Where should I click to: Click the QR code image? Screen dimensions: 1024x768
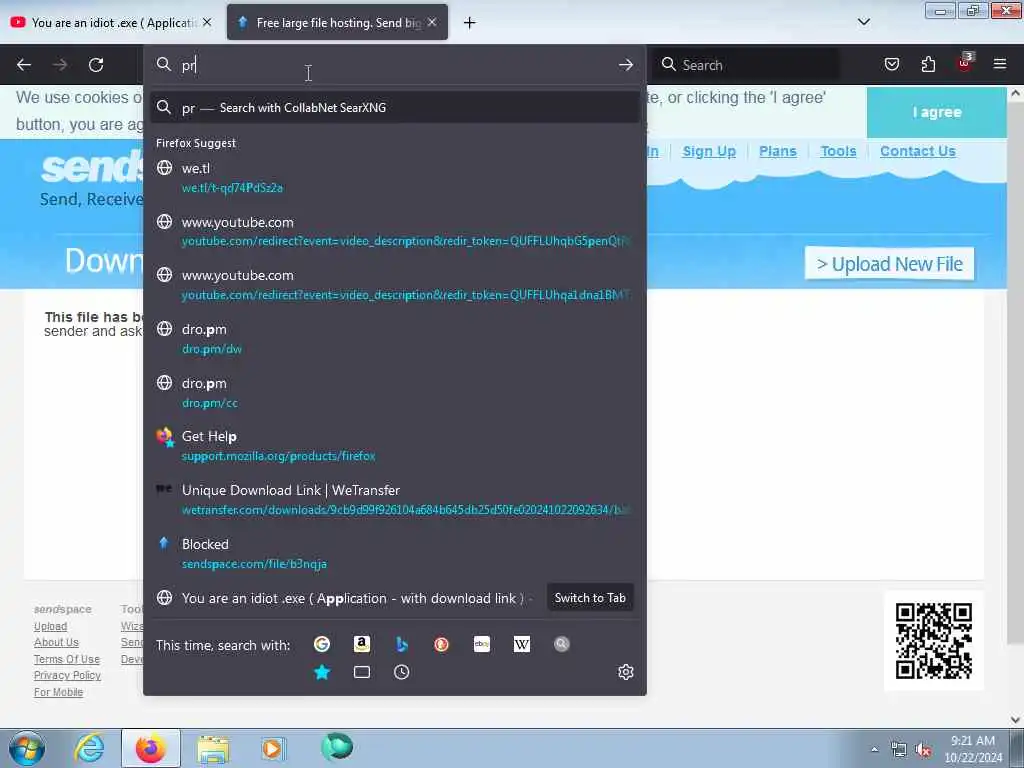click(933, 641)
